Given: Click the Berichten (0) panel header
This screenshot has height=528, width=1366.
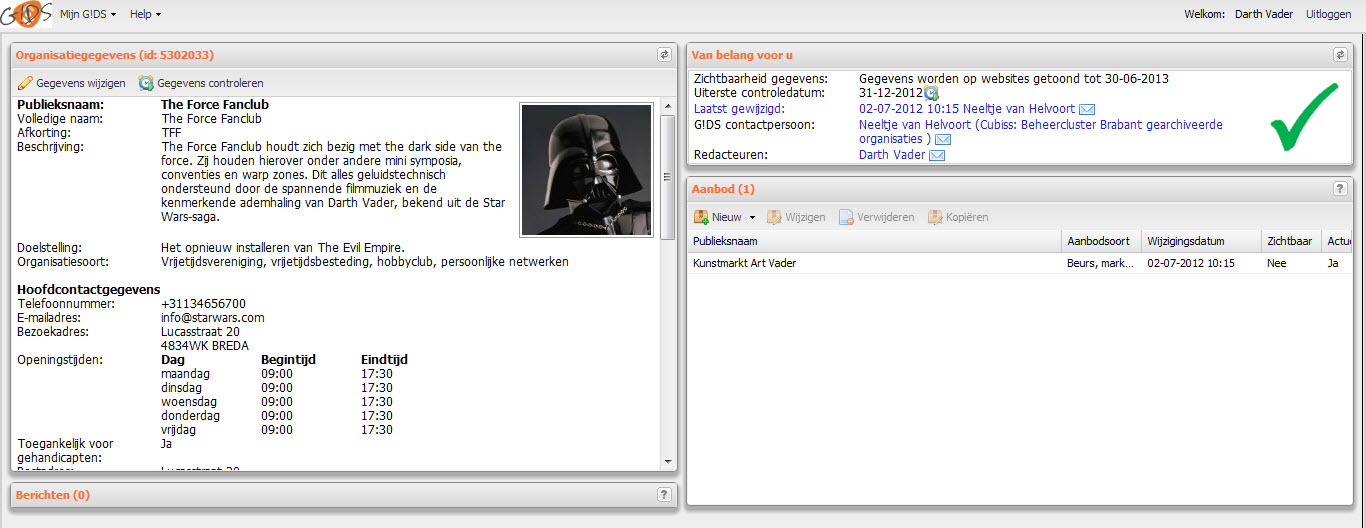Looking at the screenshot, I should point(344,494).
